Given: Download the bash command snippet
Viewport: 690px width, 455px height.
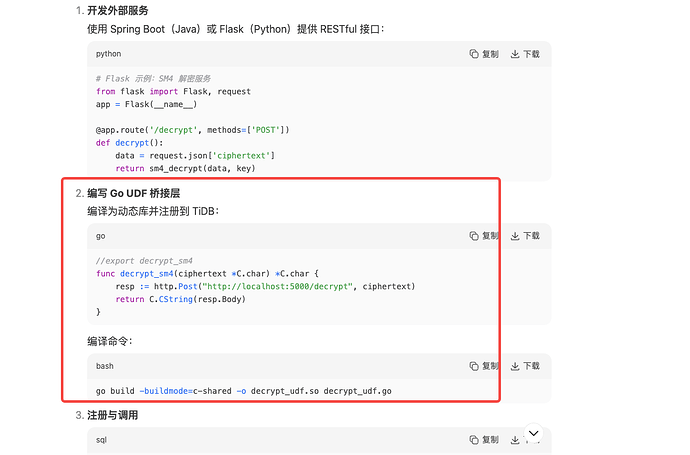Looking at the screenshot, I should pos(525,366).
